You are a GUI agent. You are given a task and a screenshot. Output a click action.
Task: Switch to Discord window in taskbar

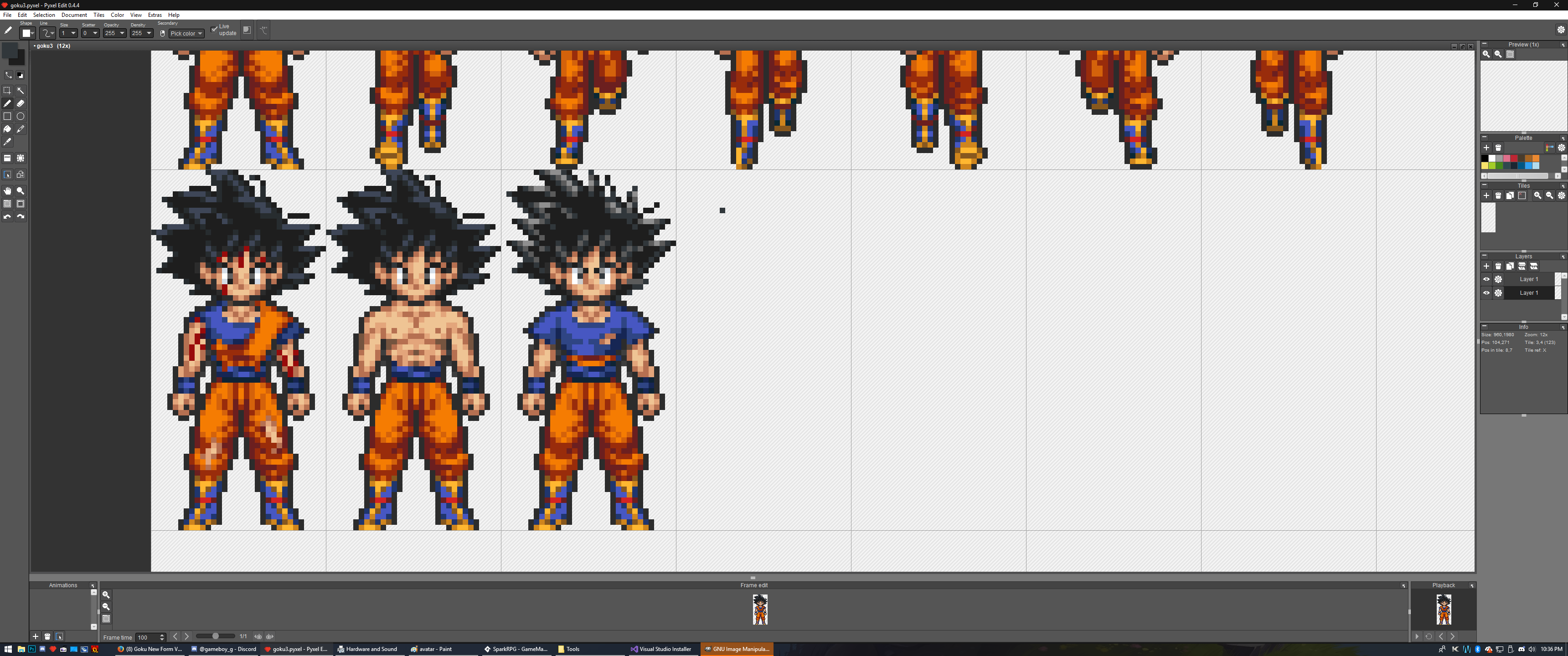coord(223,649)
